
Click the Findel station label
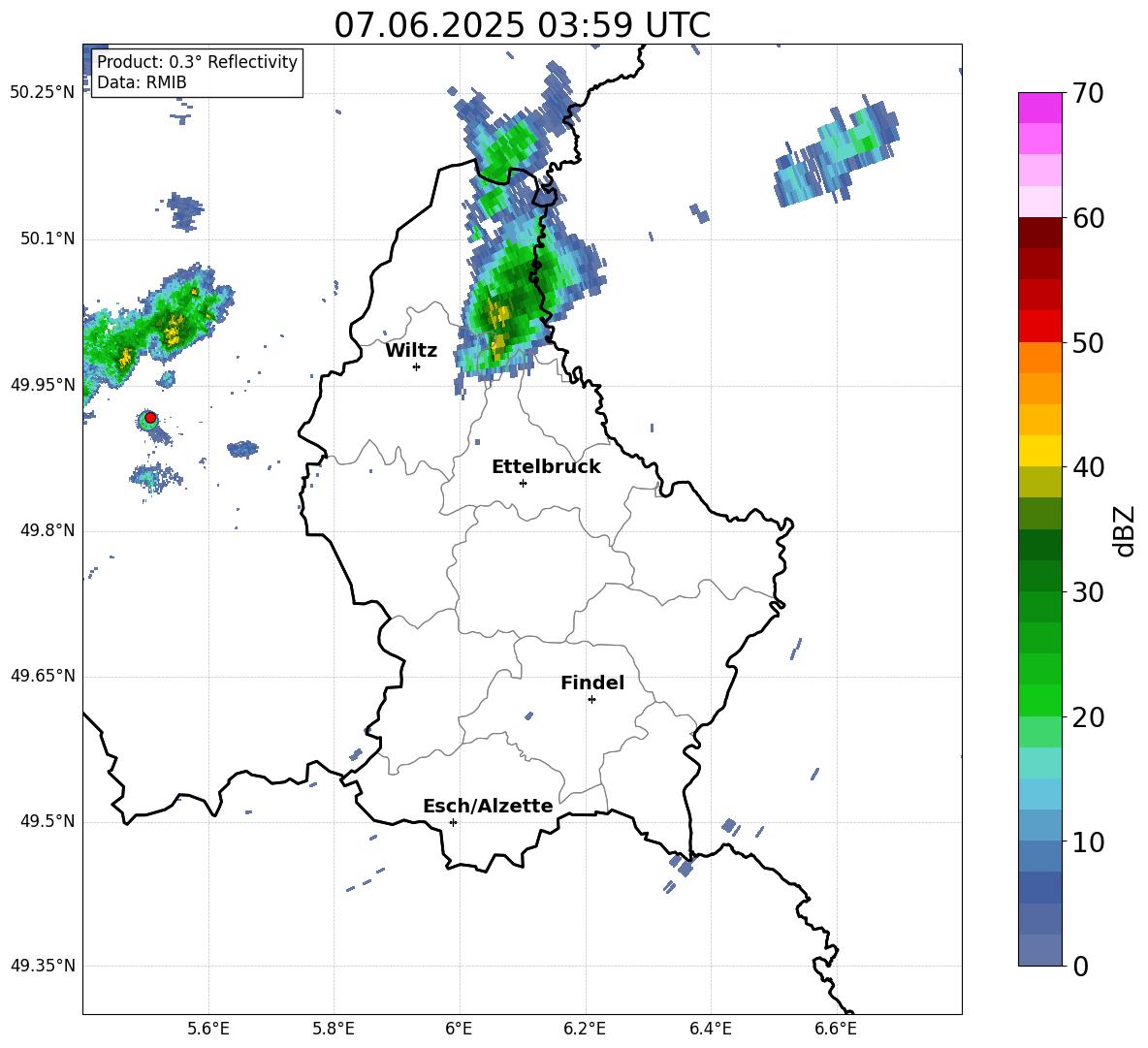tap(592, 683)
